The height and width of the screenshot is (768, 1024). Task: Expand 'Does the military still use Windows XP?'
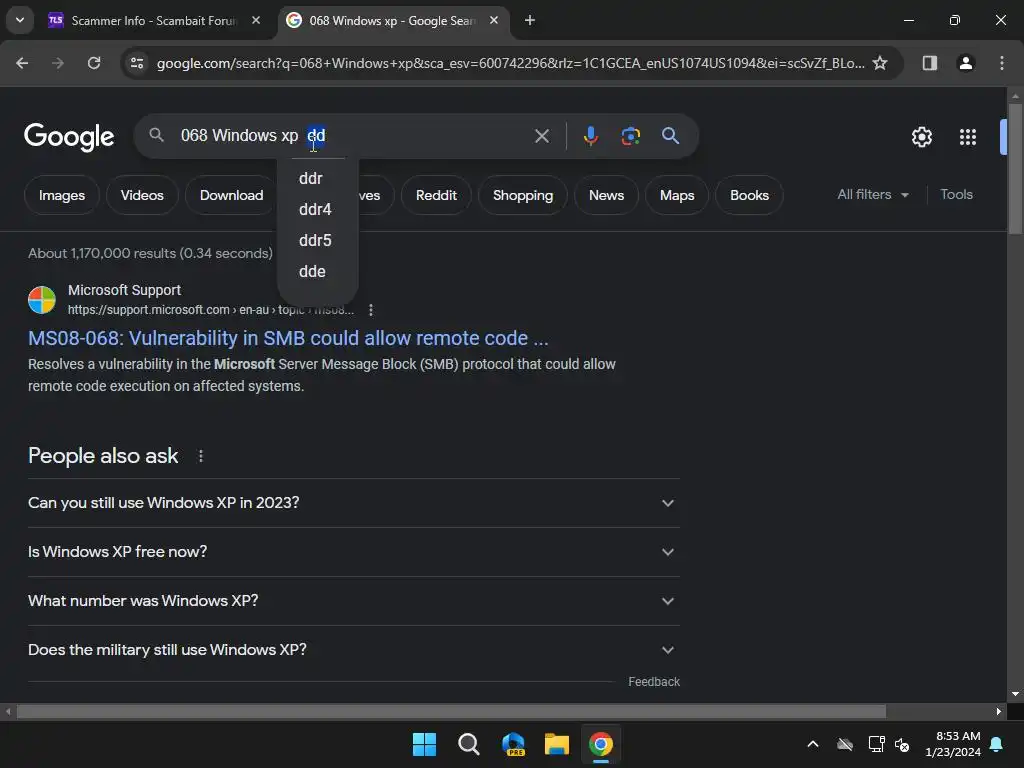[354, 650]
